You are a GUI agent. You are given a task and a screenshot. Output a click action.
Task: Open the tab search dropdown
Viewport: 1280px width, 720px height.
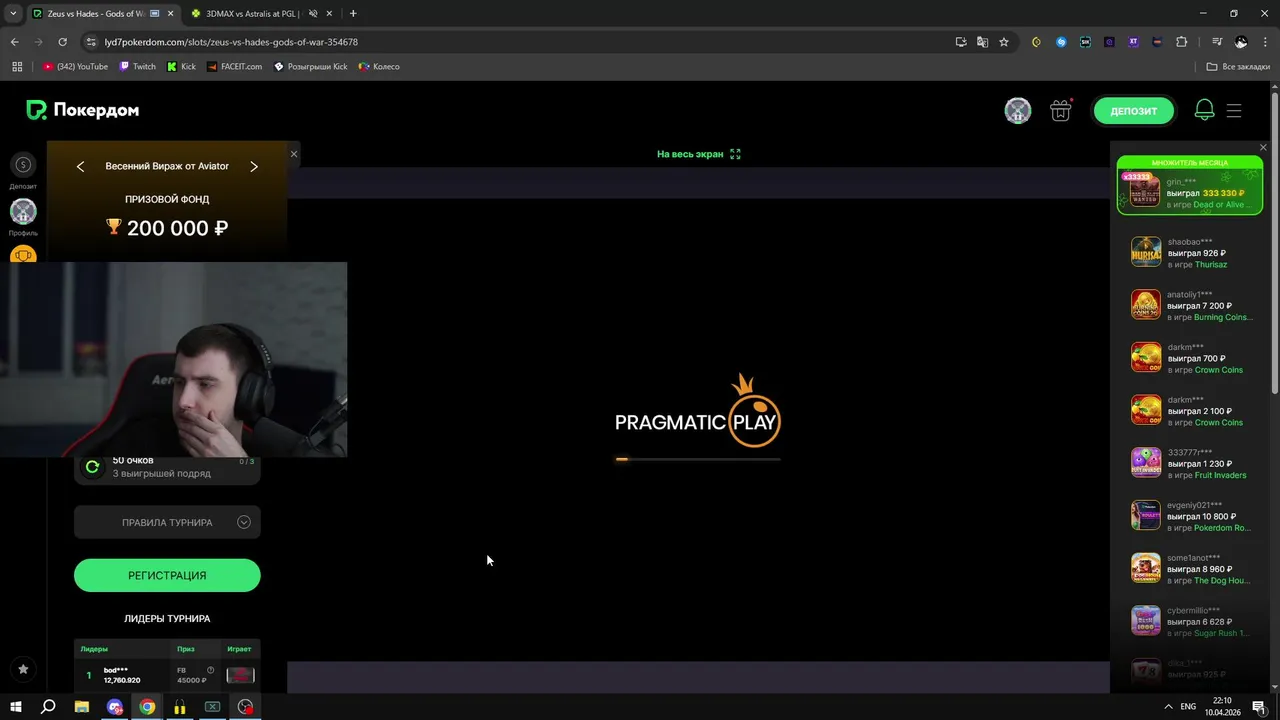(x=13, y=14)
